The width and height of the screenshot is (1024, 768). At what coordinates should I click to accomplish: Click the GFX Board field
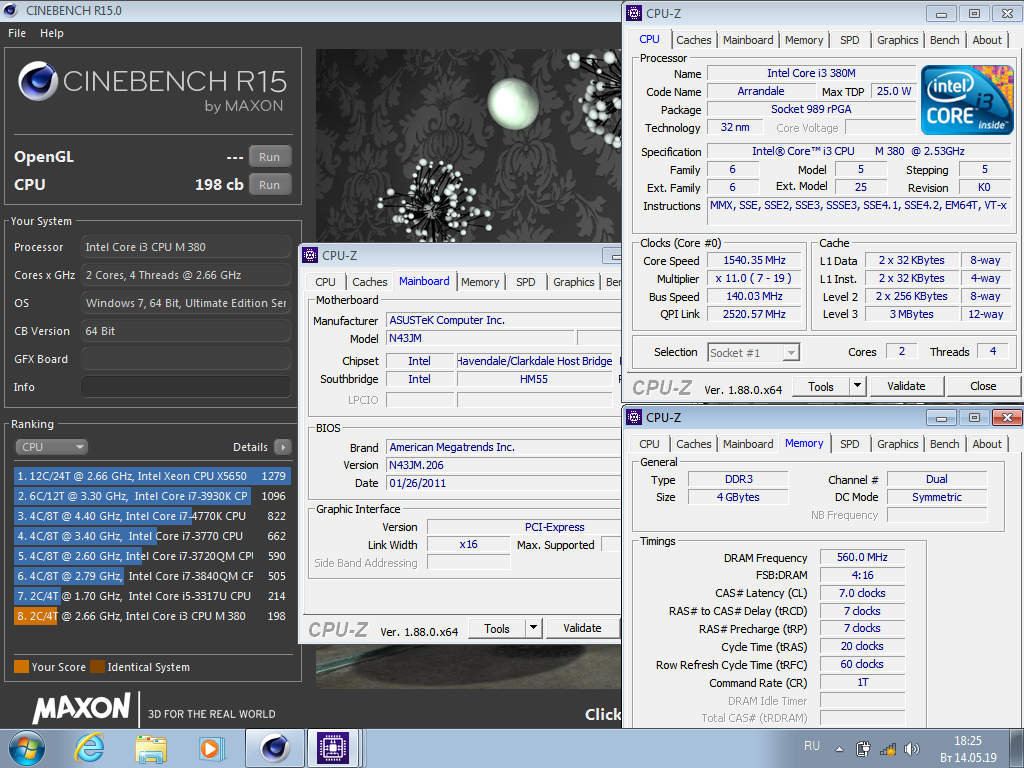186,359
